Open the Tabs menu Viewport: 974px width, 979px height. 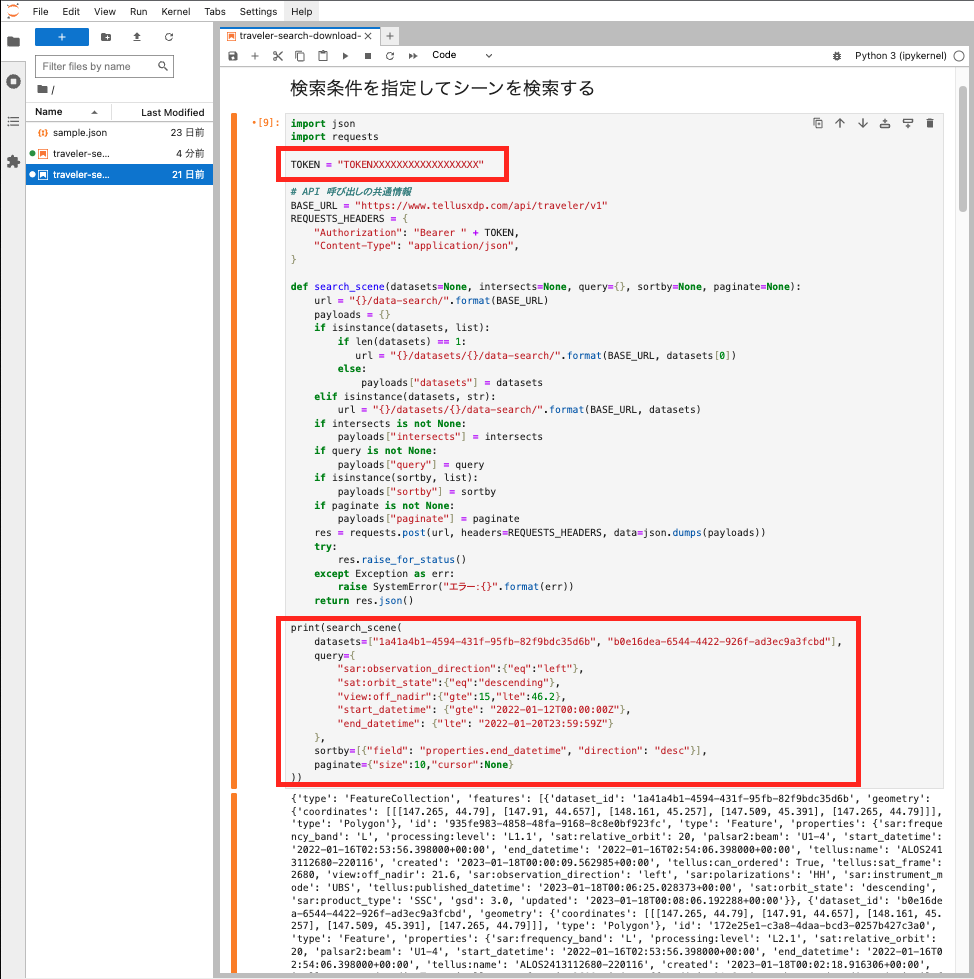(215, 11)
